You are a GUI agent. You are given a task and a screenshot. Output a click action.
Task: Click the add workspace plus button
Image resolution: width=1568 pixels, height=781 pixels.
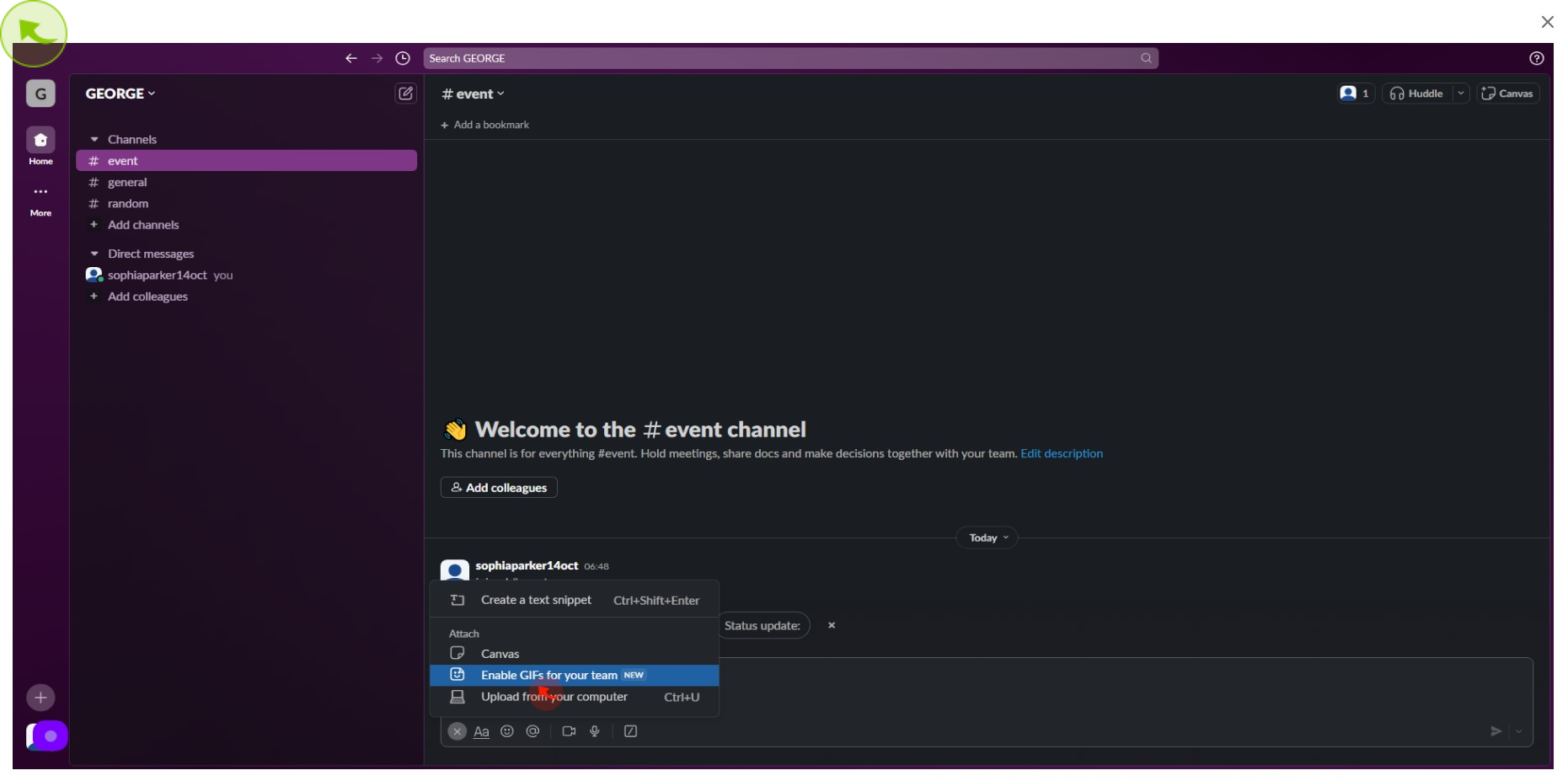40,698
